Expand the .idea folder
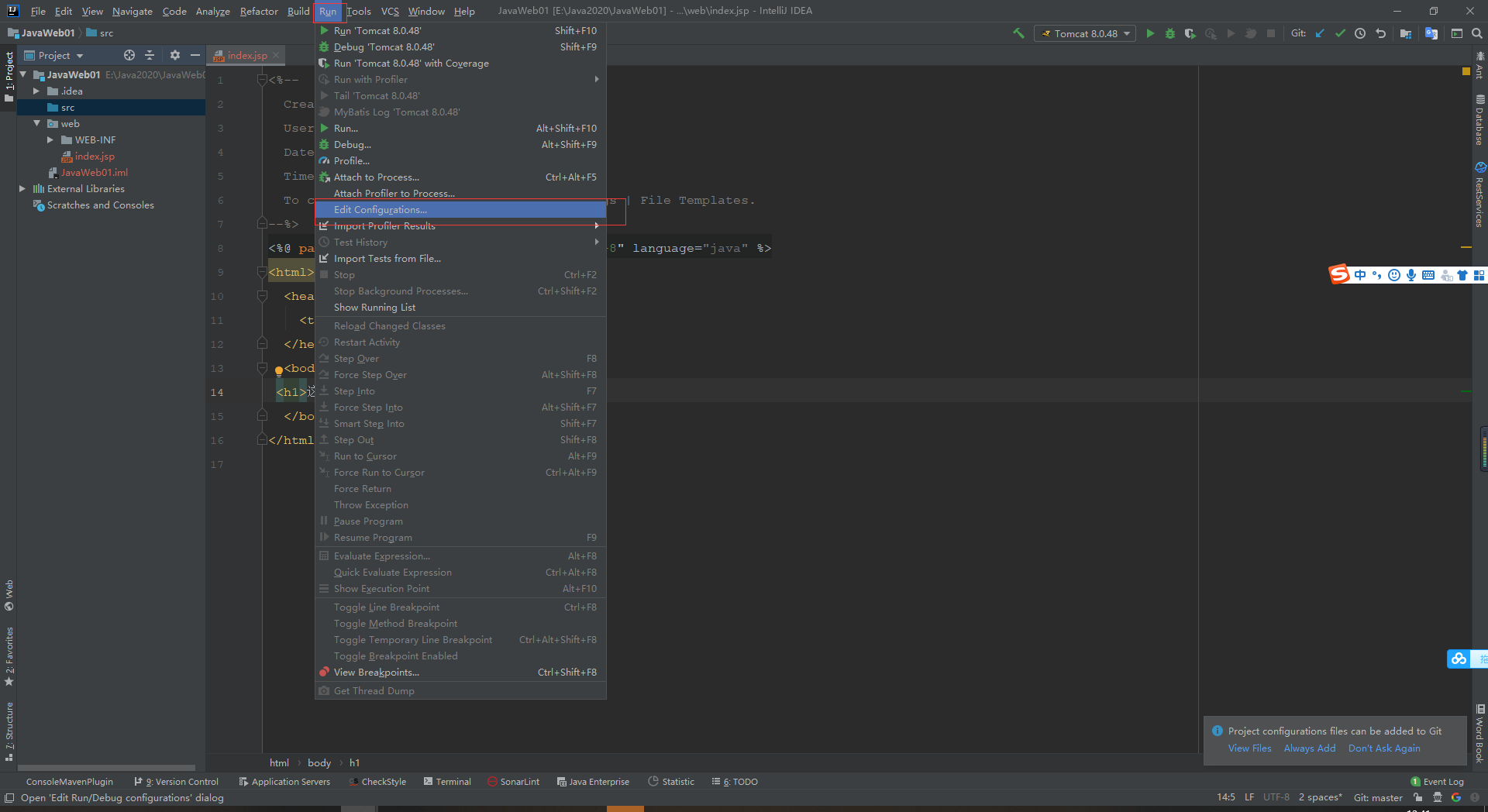1488x812 pixels. pos(36,91)
